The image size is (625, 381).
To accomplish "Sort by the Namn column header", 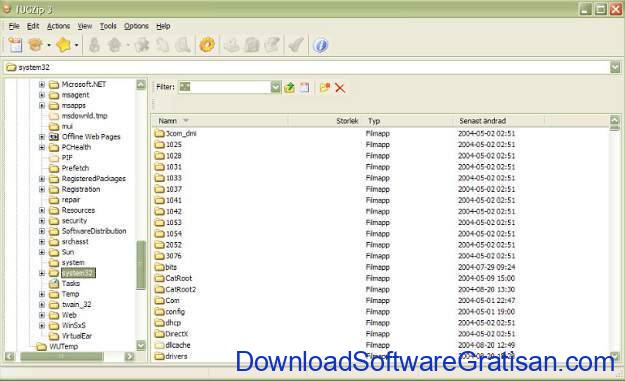I will 219,121.
